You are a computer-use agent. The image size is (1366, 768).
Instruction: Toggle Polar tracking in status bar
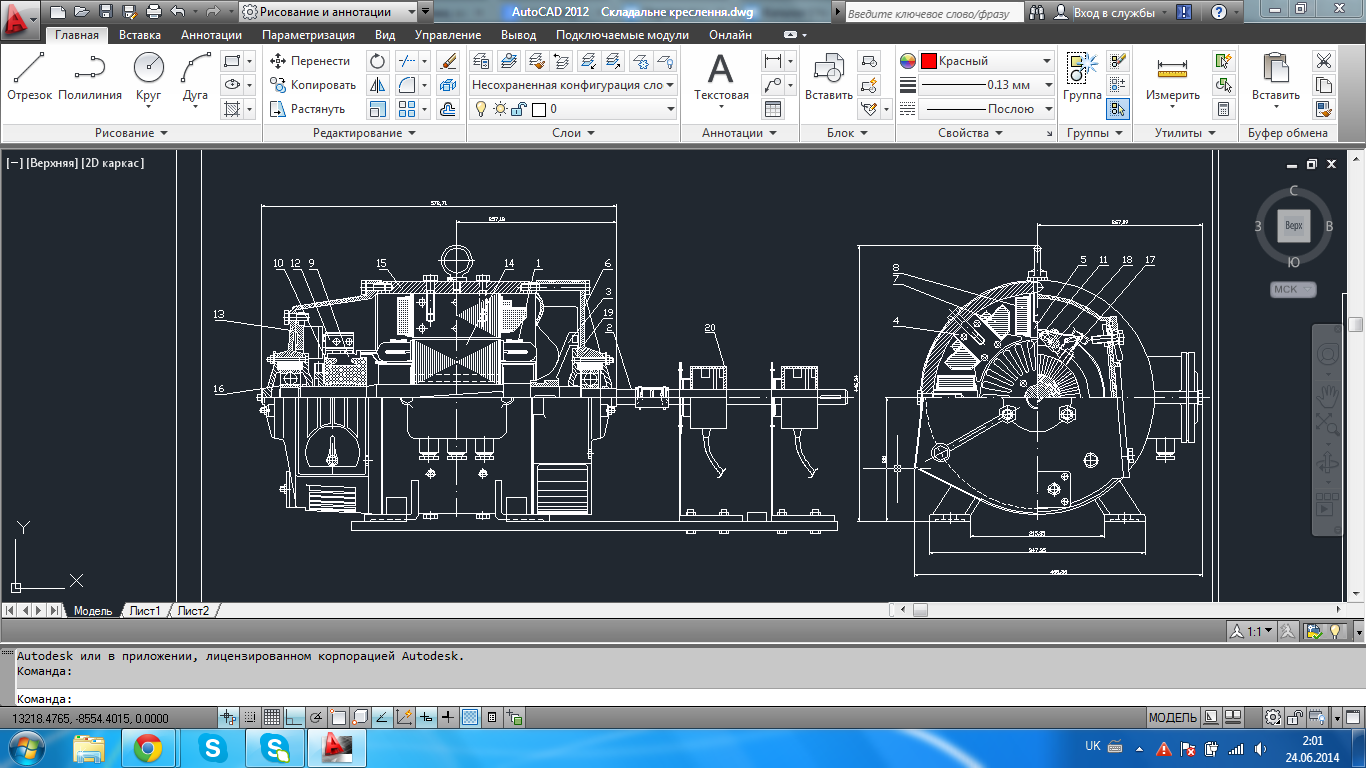coord(316,717)
